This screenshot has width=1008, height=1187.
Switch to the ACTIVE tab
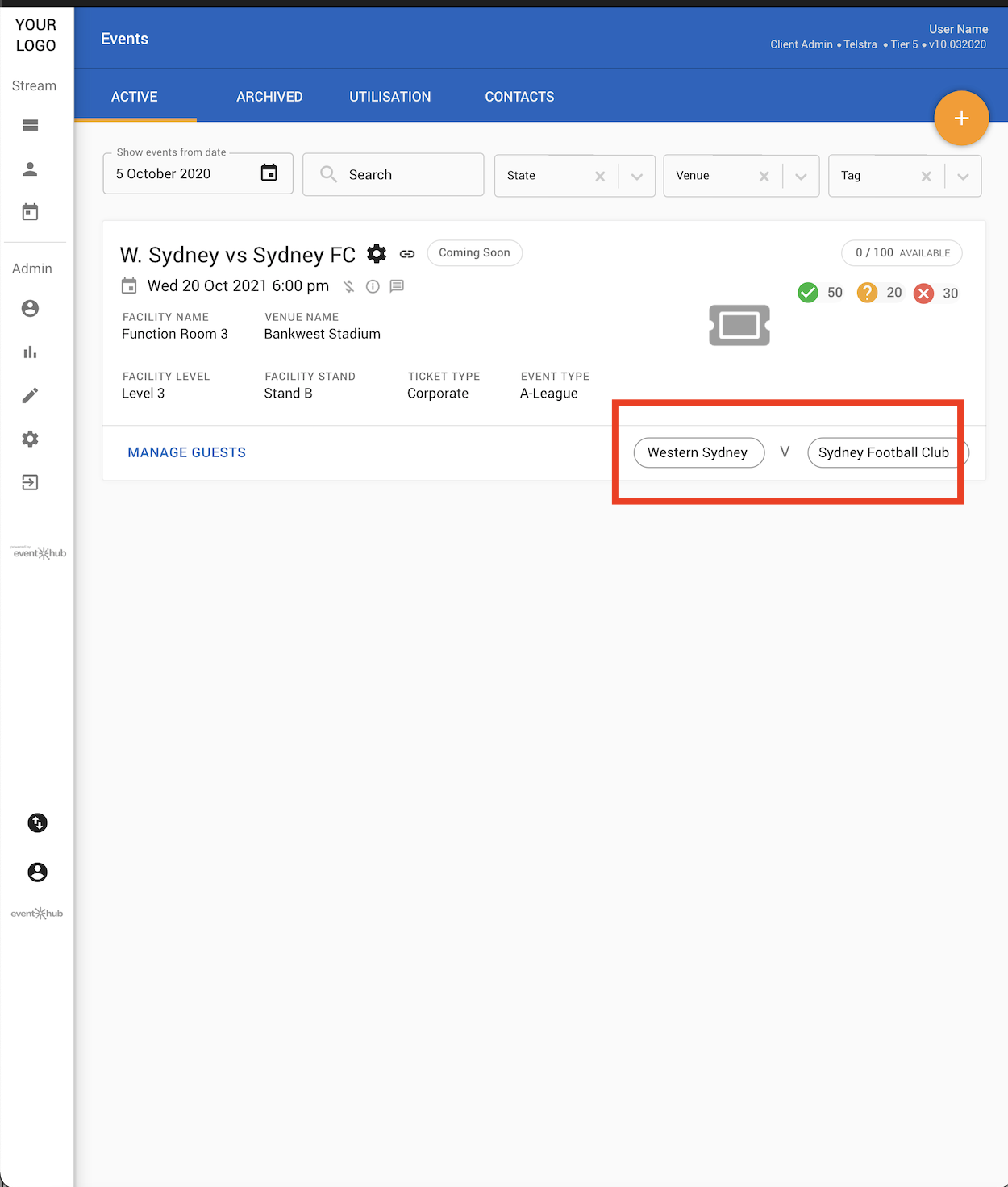(x=135, y=97)
